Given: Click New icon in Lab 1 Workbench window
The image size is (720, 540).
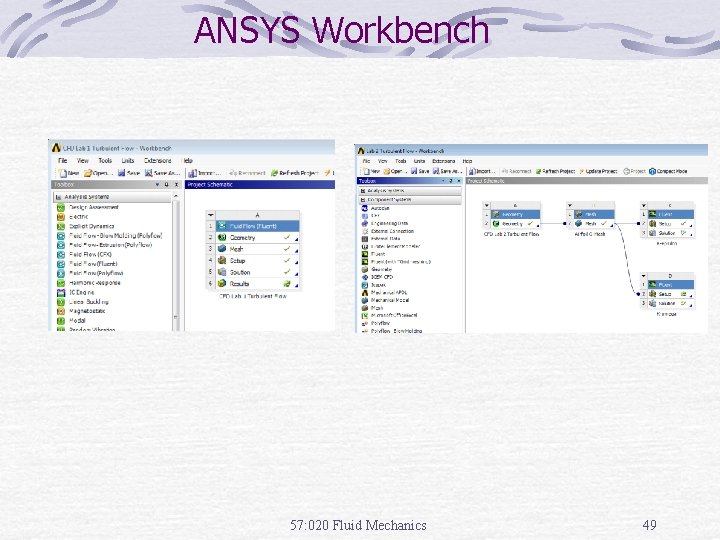Looking at the screenshot, I should point(63,173).
